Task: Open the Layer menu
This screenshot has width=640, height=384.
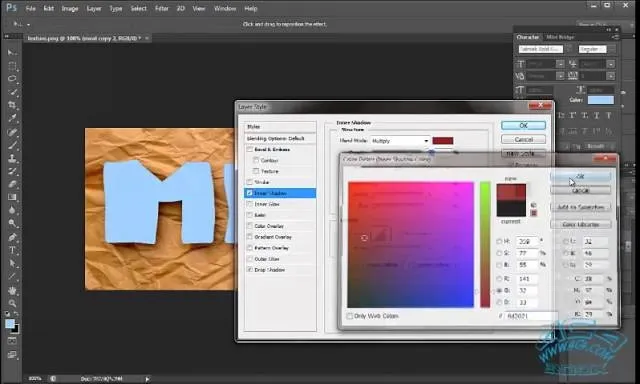Action: point(93,8)
